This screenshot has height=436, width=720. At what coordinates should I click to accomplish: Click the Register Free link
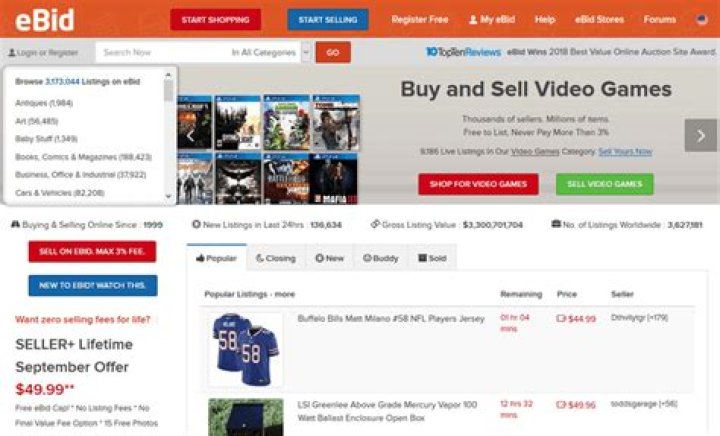(420, 19)
